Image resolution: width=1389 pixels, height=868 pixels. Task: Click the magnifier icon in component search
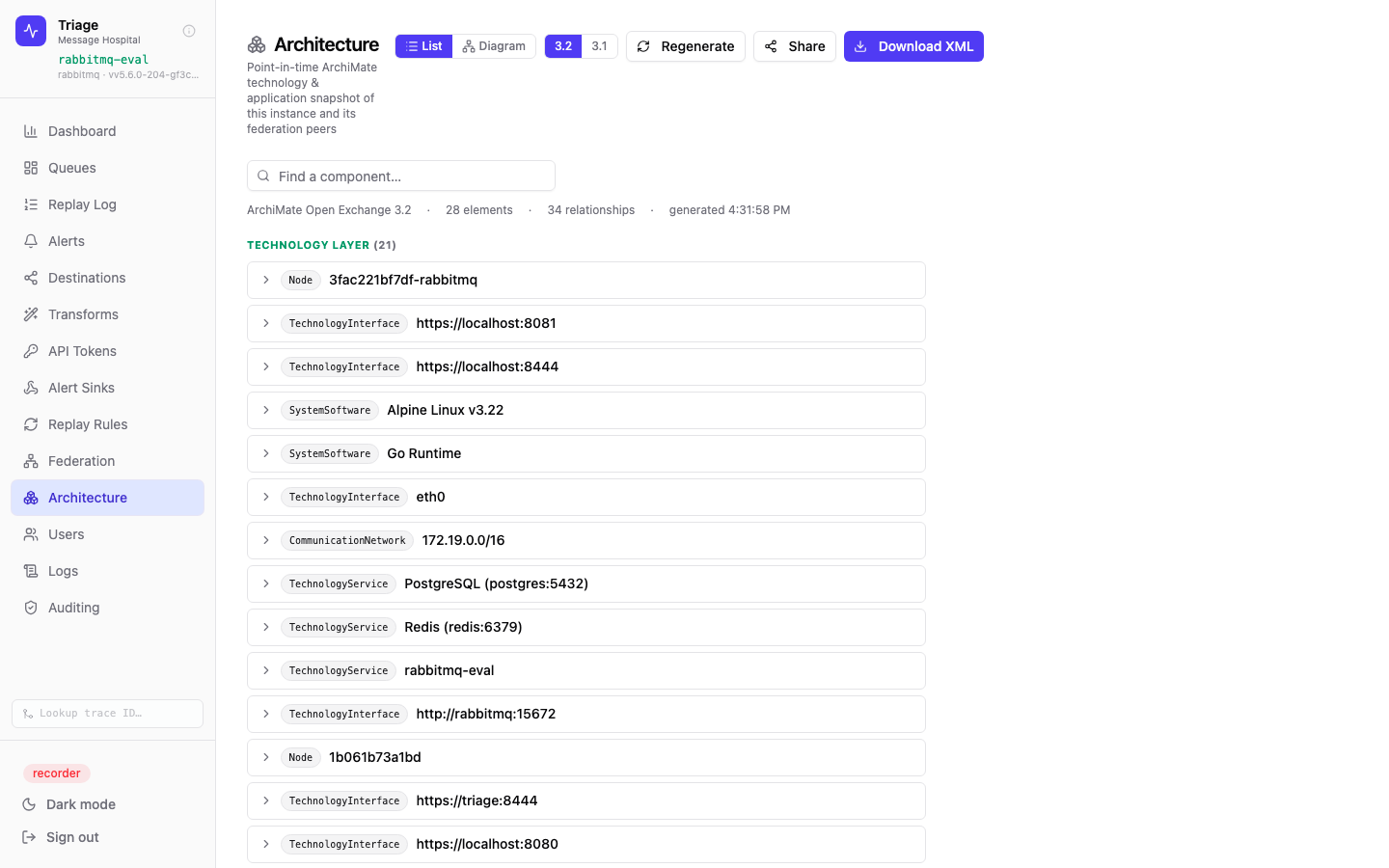[263, 176]
